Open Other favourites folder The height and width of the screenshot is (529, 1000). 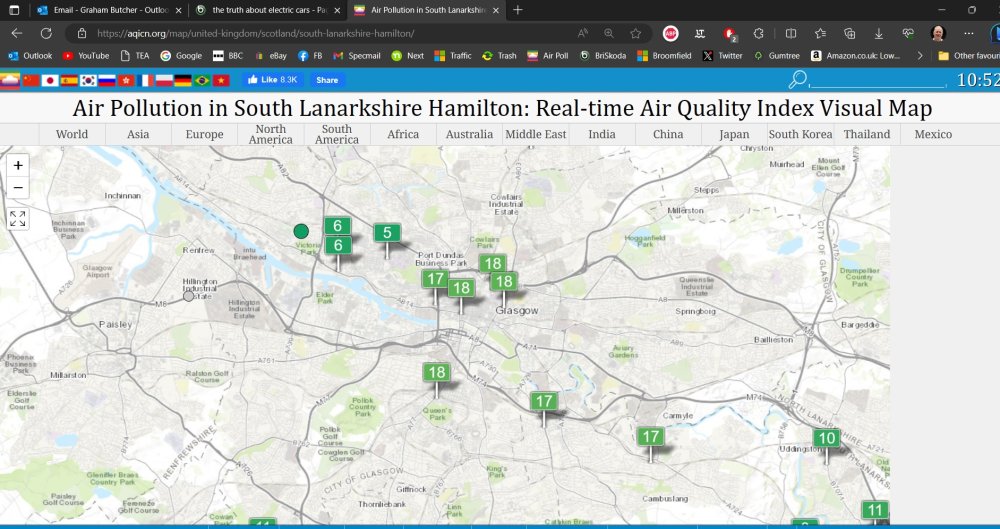point(968,56)
